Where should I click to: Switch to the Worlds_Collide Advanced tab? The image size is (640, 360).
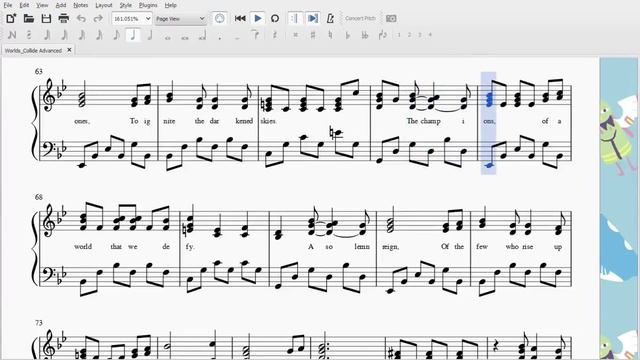click(33, 50)
